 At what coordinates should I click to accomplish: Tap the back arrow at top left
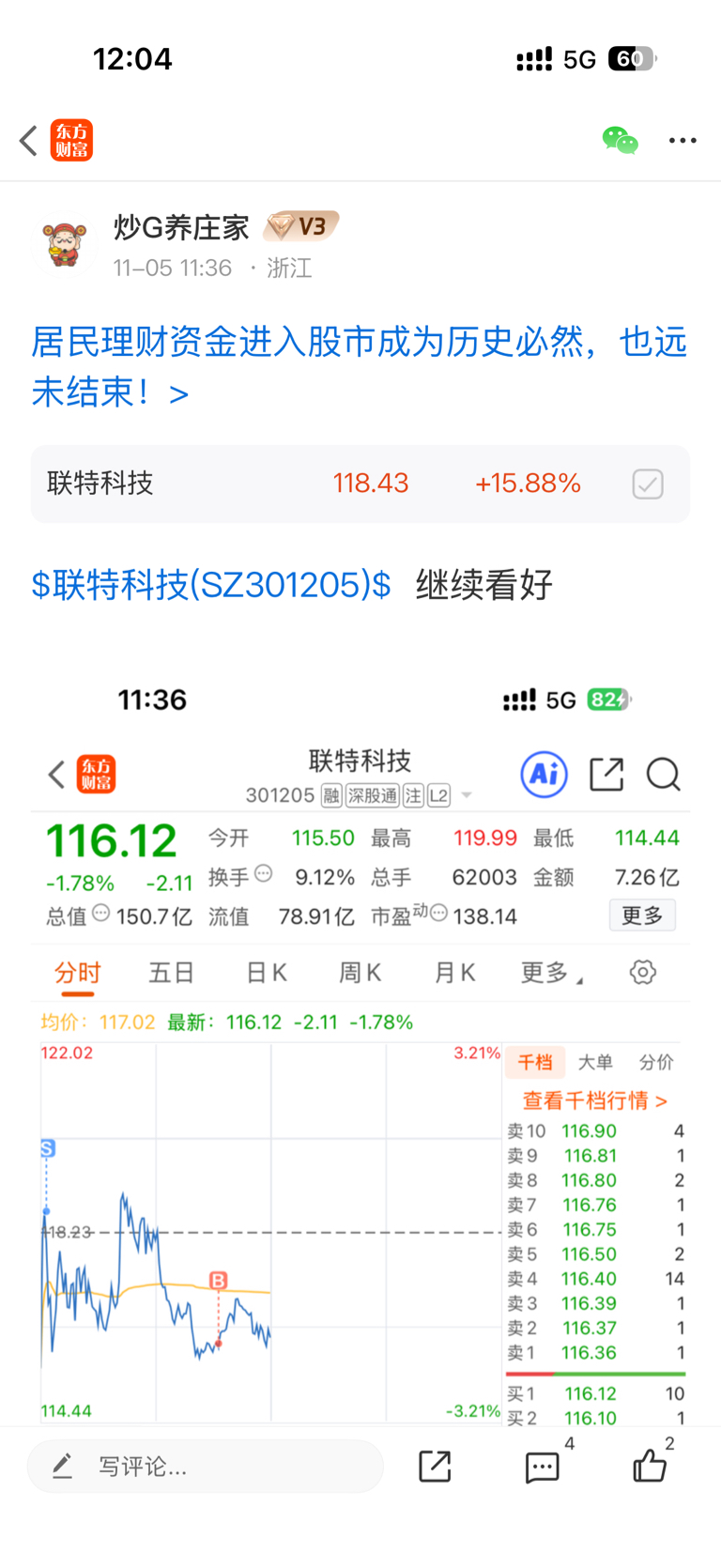[28, 141]
